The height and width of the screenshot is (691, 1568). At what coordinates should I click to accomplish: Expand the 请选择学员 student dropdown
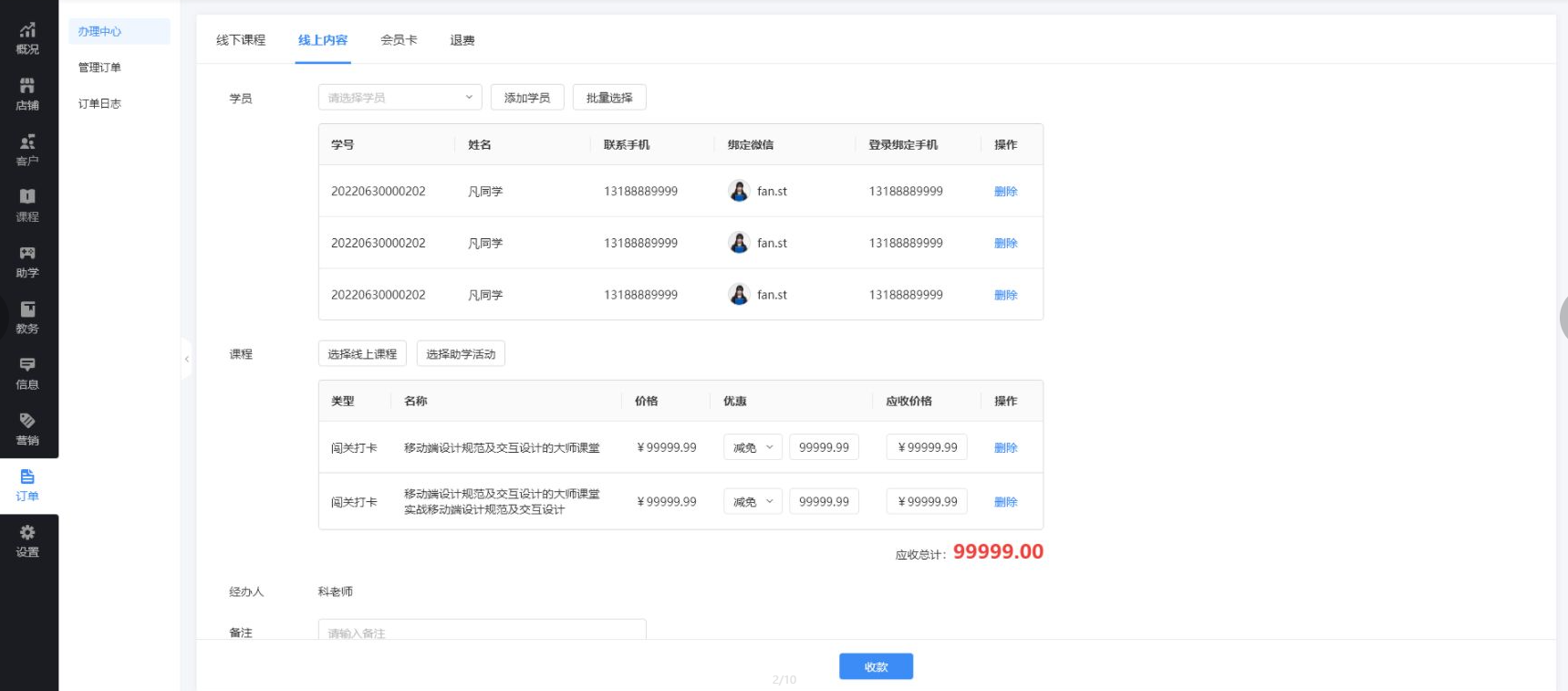click(400, 98)
